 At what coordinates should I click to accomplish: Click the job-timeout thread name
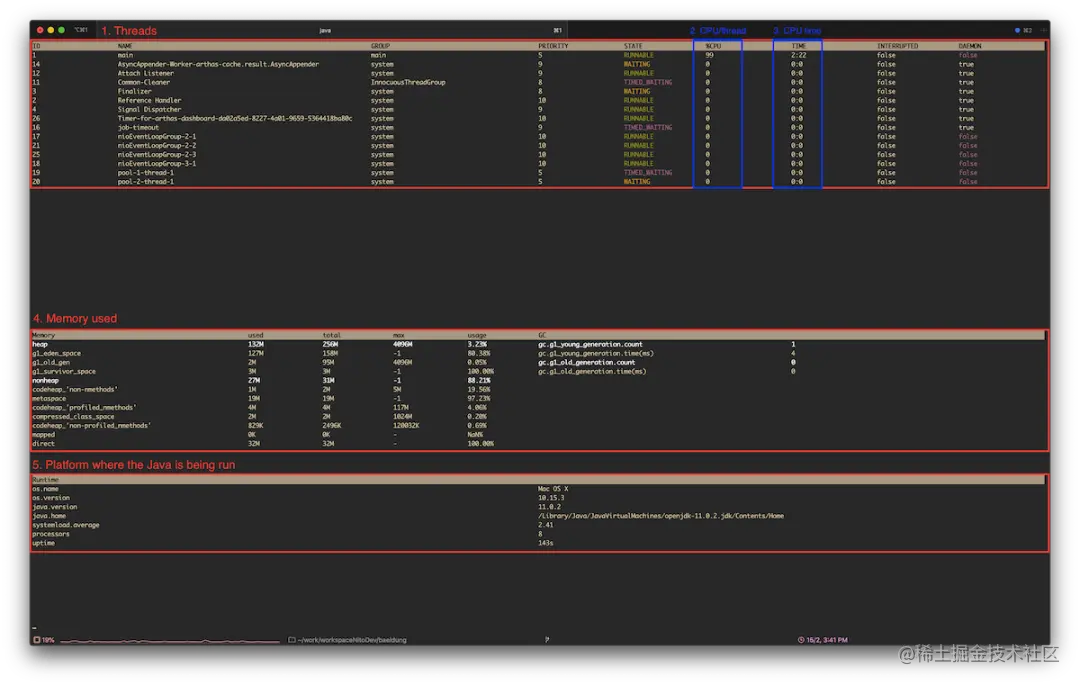click(x=138, y=127)
